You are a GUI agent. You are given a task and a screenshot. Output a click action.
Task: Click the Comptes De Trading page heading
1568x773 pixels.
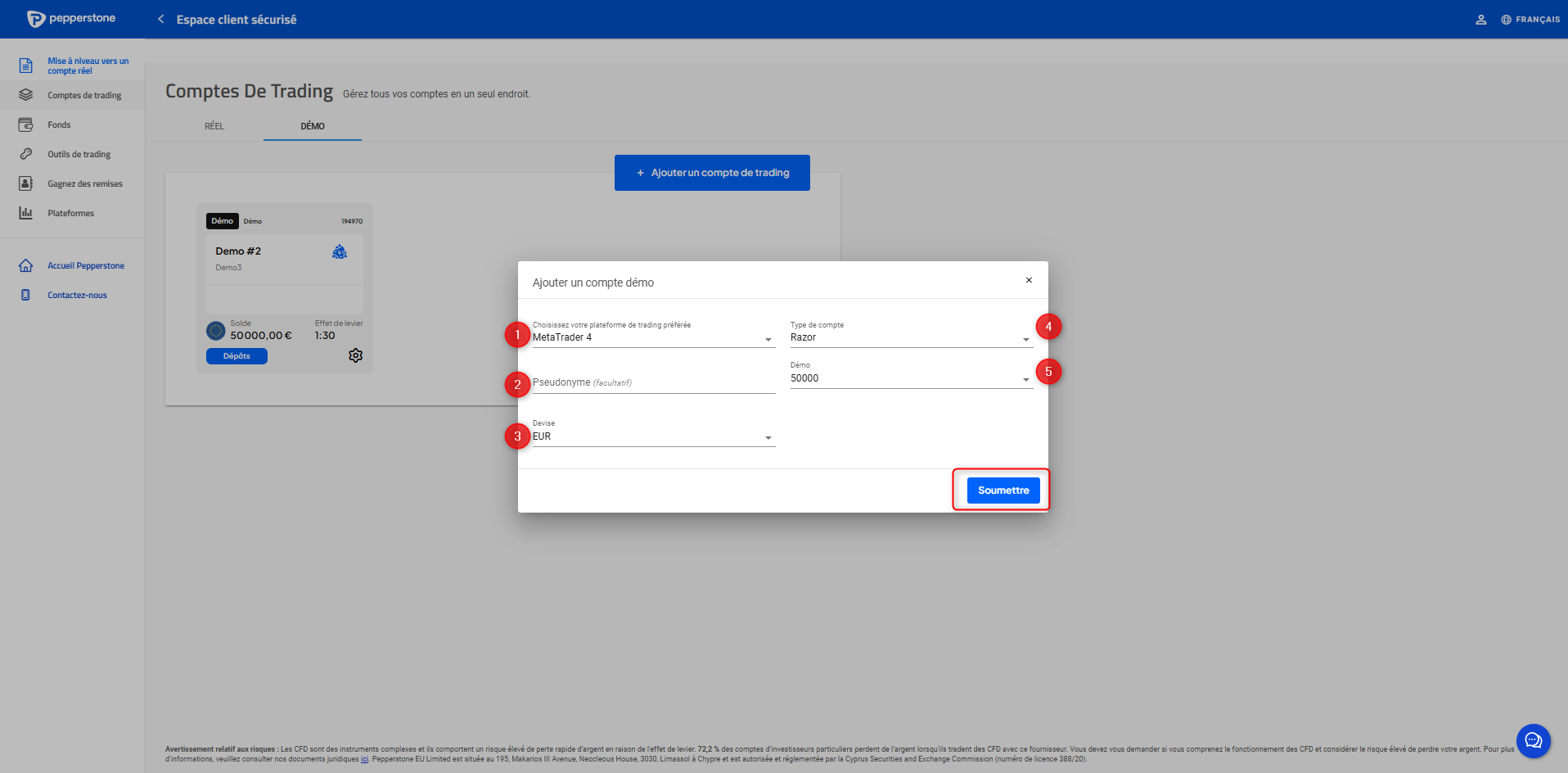[x=250, y=91]
